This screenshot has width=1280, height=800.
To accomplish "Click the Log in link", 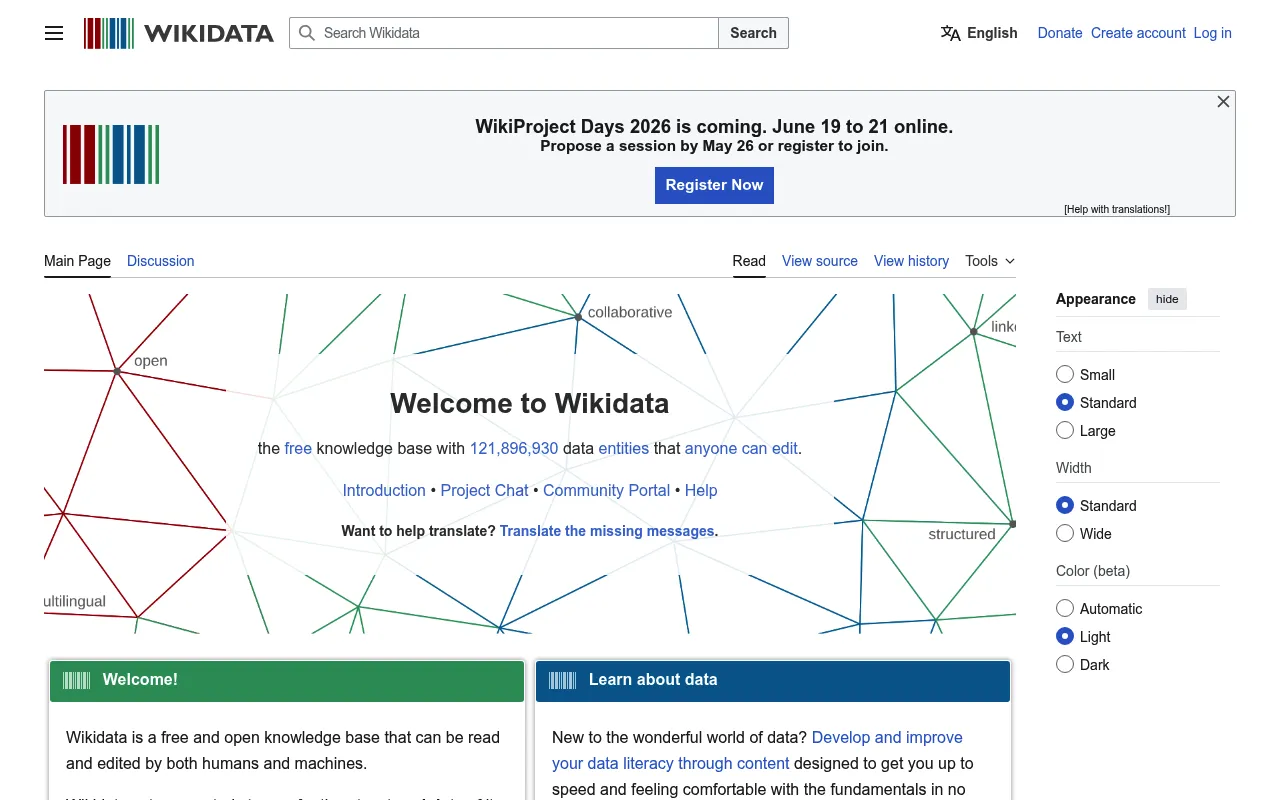I will pos(1212,33).
